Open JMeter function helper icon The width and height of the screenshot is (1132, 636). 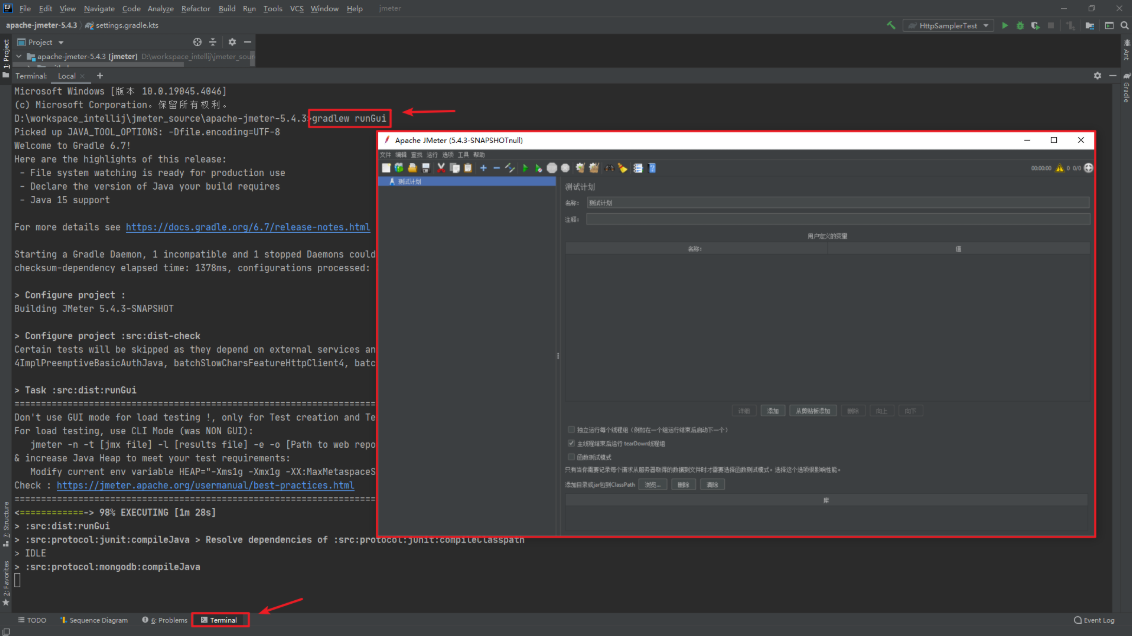[x=637, y=168]
